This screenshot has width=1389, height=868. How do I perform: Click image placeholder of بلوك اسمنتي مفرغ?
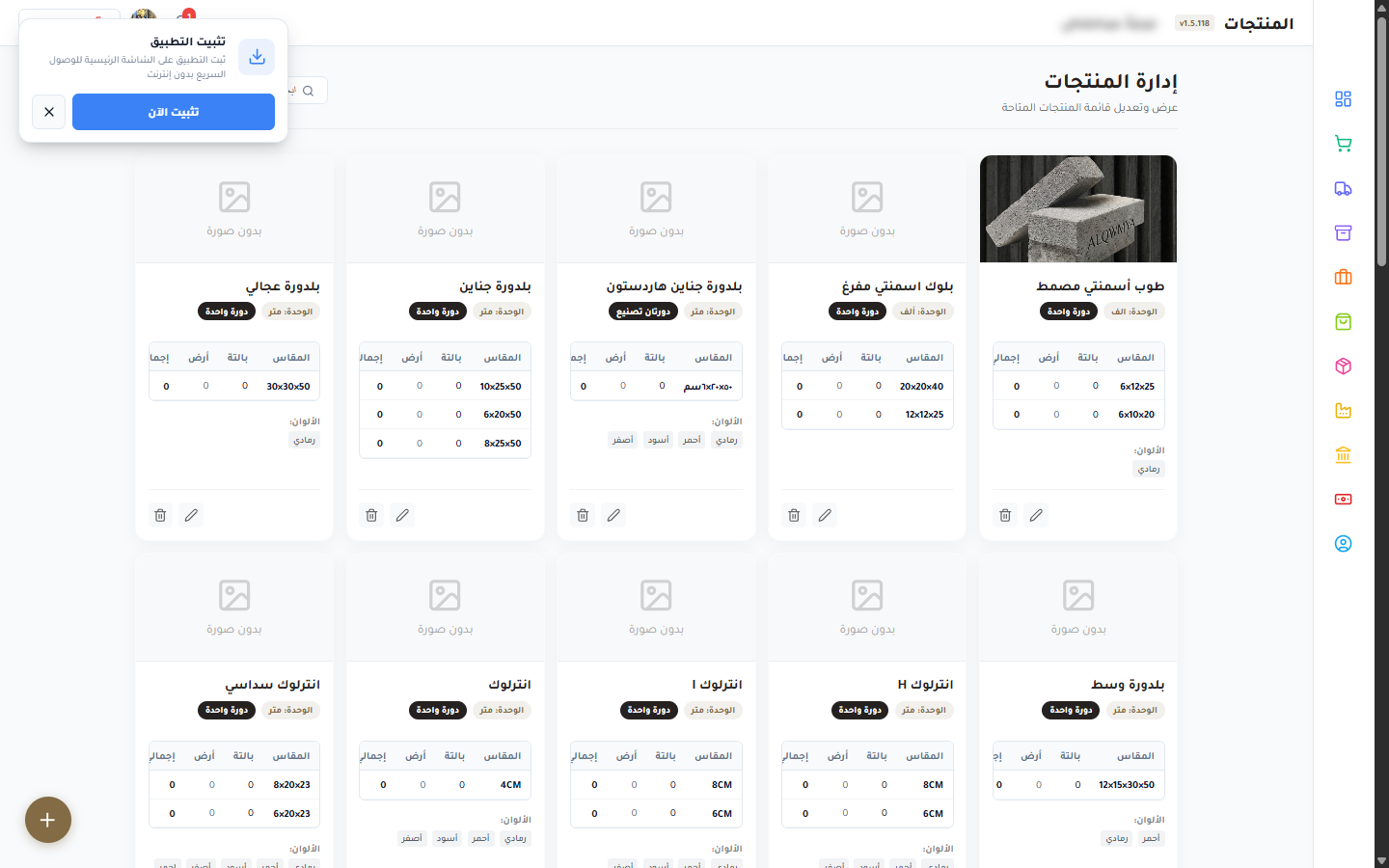coord(867,208)
